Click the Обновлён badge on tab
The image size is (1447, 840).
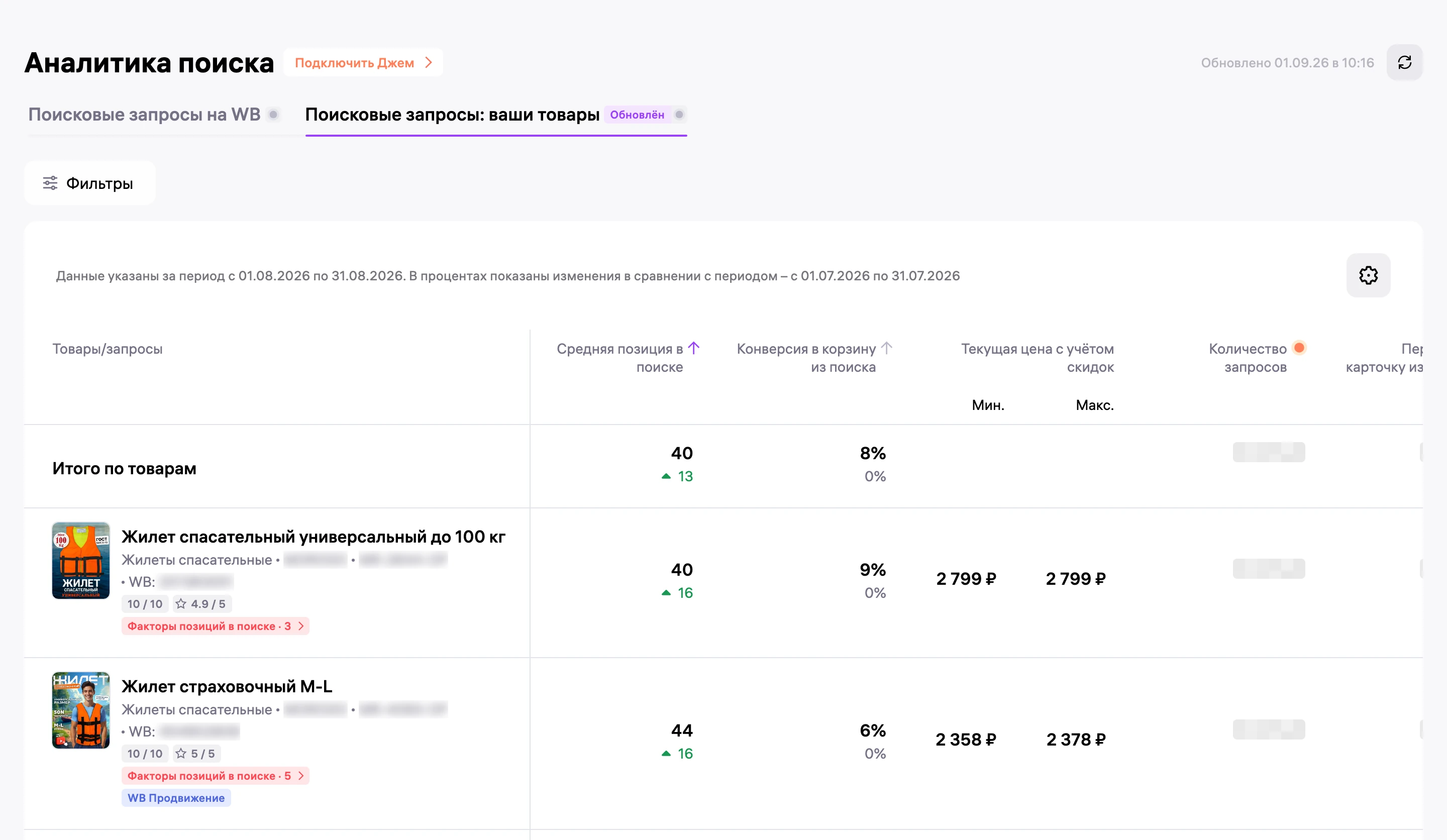click(x=637, y=114)
